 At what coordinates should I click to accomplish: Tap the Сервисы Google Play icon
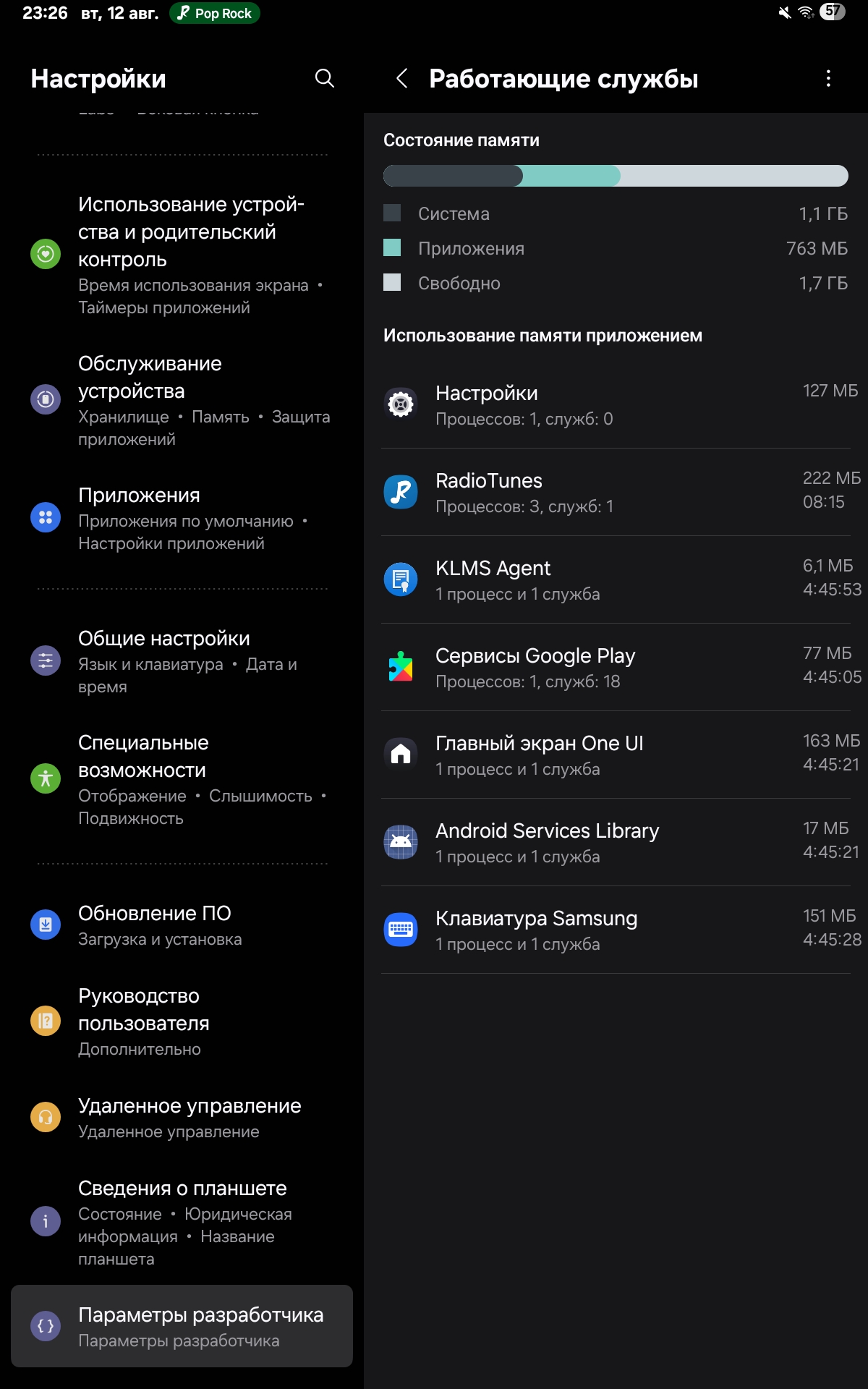[x=401, y=668]
